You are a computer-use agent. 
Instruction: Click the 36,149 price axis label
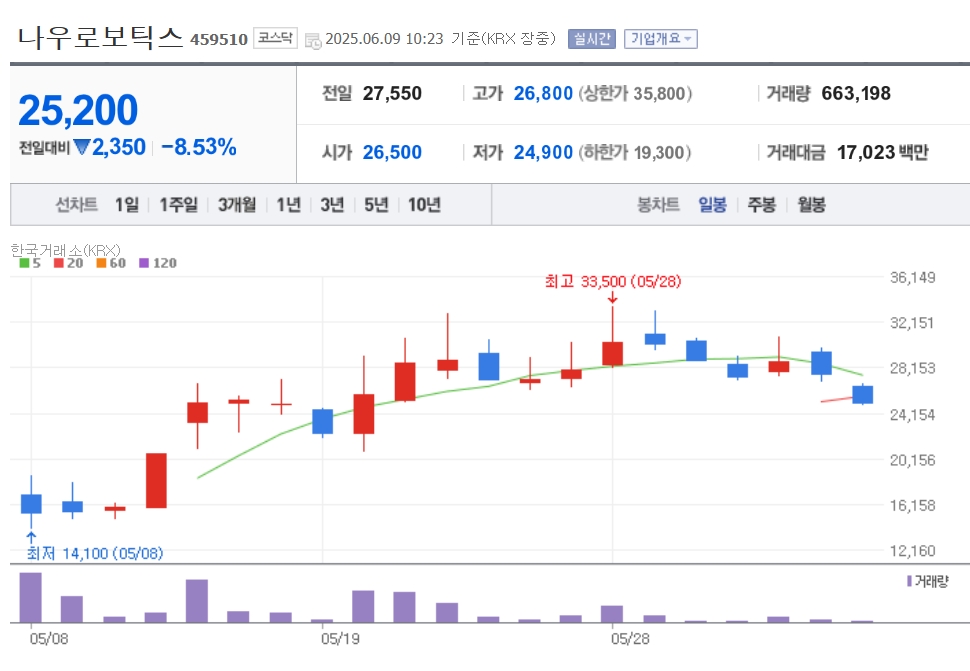tap(912, 278)
